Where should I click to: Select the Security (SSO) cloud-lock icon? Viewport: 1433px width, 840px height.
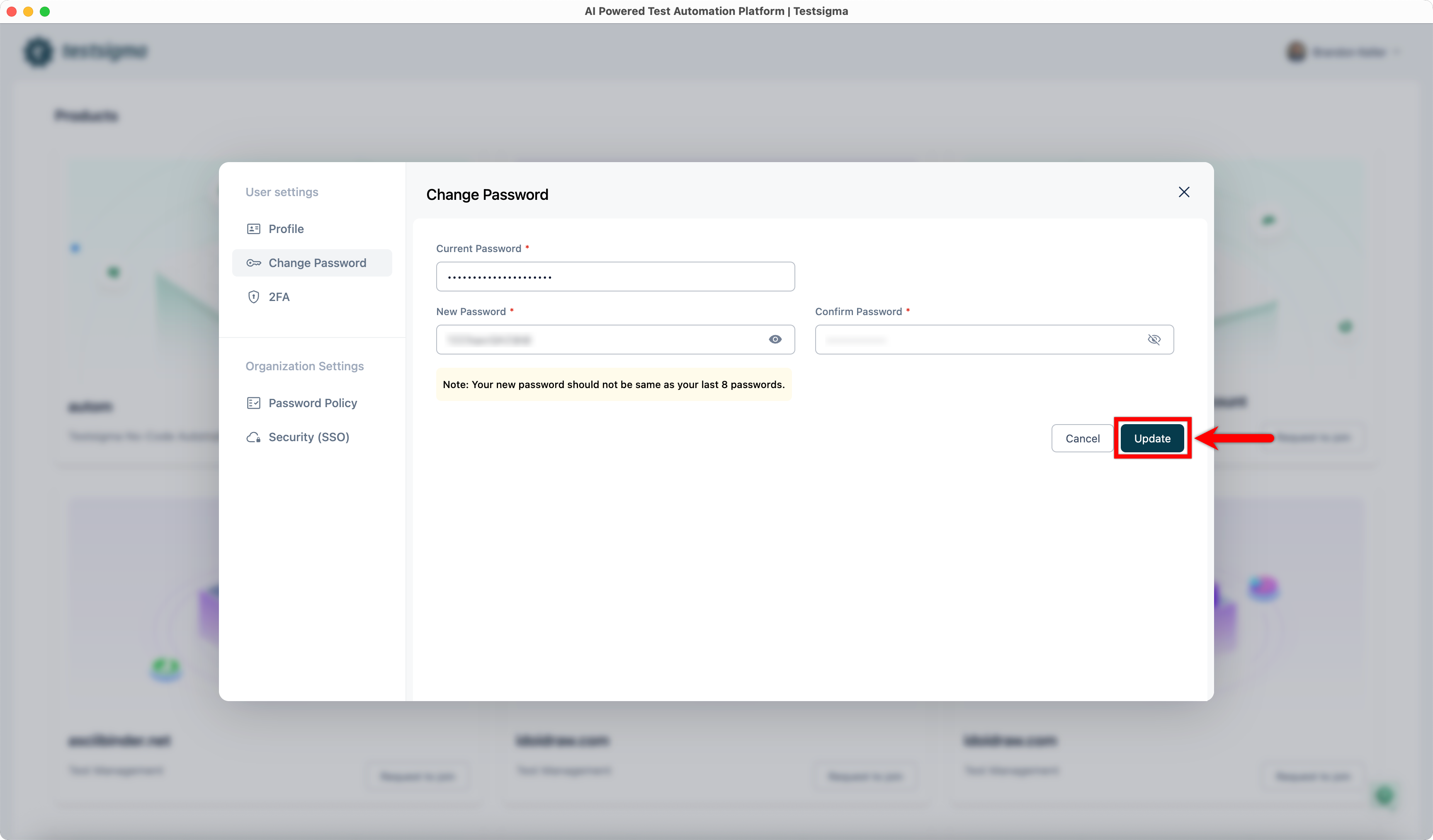click(254, 437)
